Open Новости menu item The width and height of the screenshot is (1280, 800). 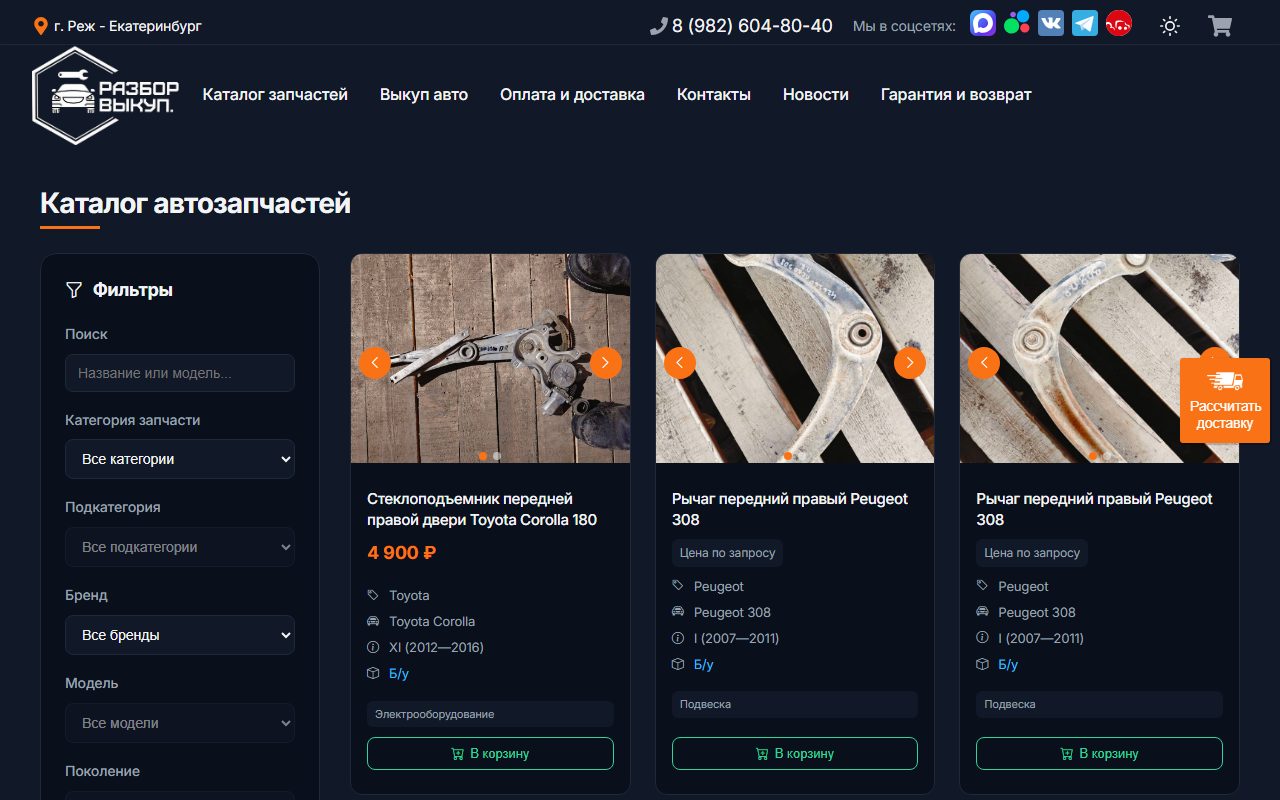(816, 95)
